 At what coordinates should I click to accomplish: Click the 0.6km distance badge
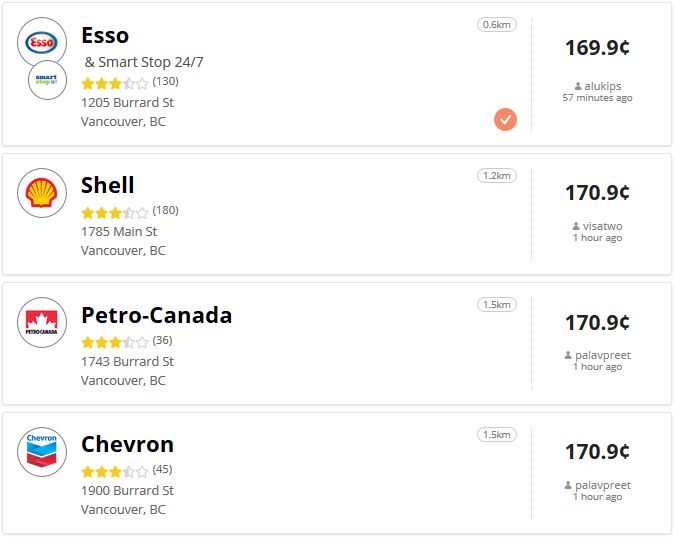point(497,24)
